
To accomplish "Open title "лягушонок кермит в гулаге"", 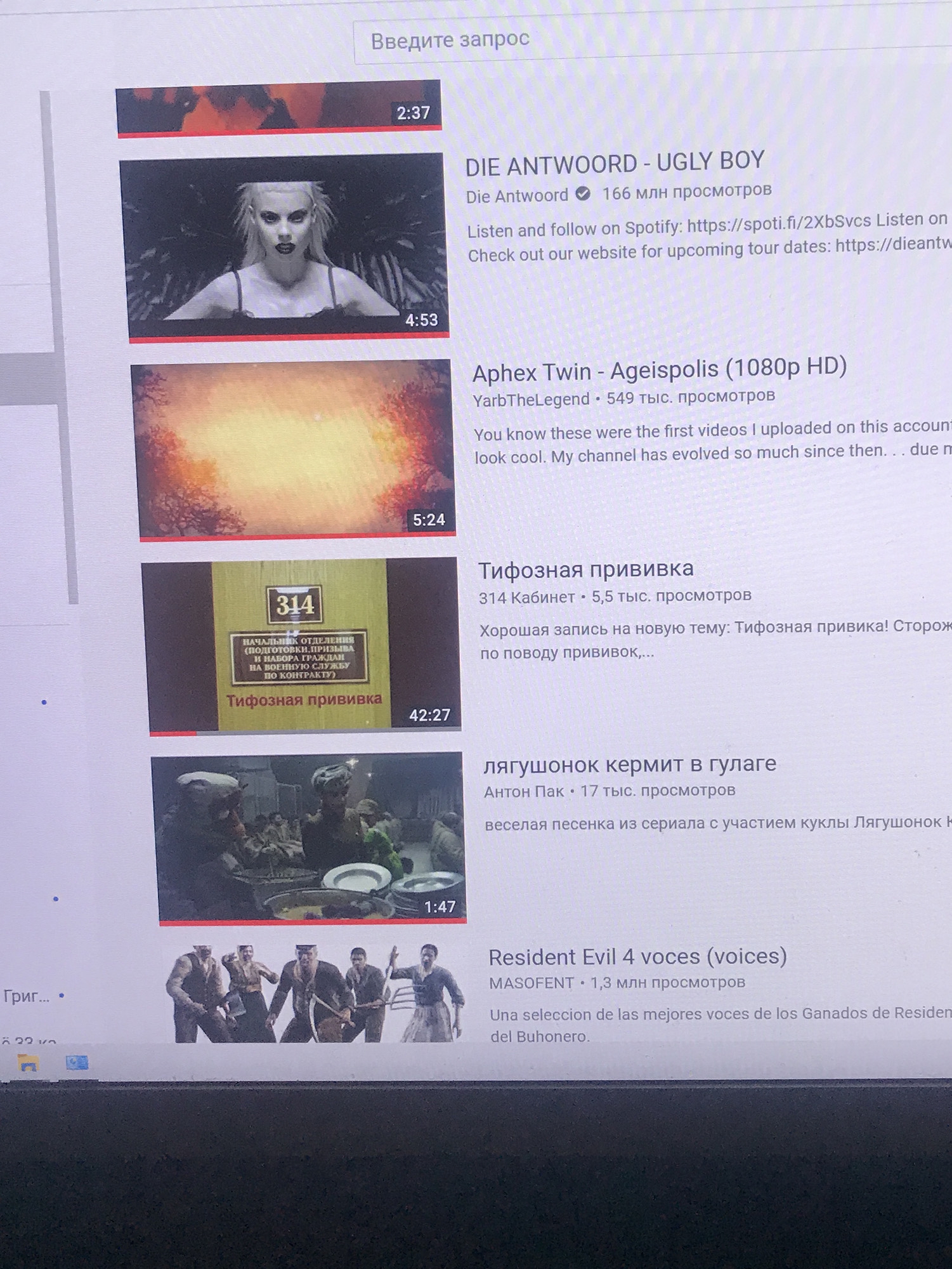I will tap(630, 765).
